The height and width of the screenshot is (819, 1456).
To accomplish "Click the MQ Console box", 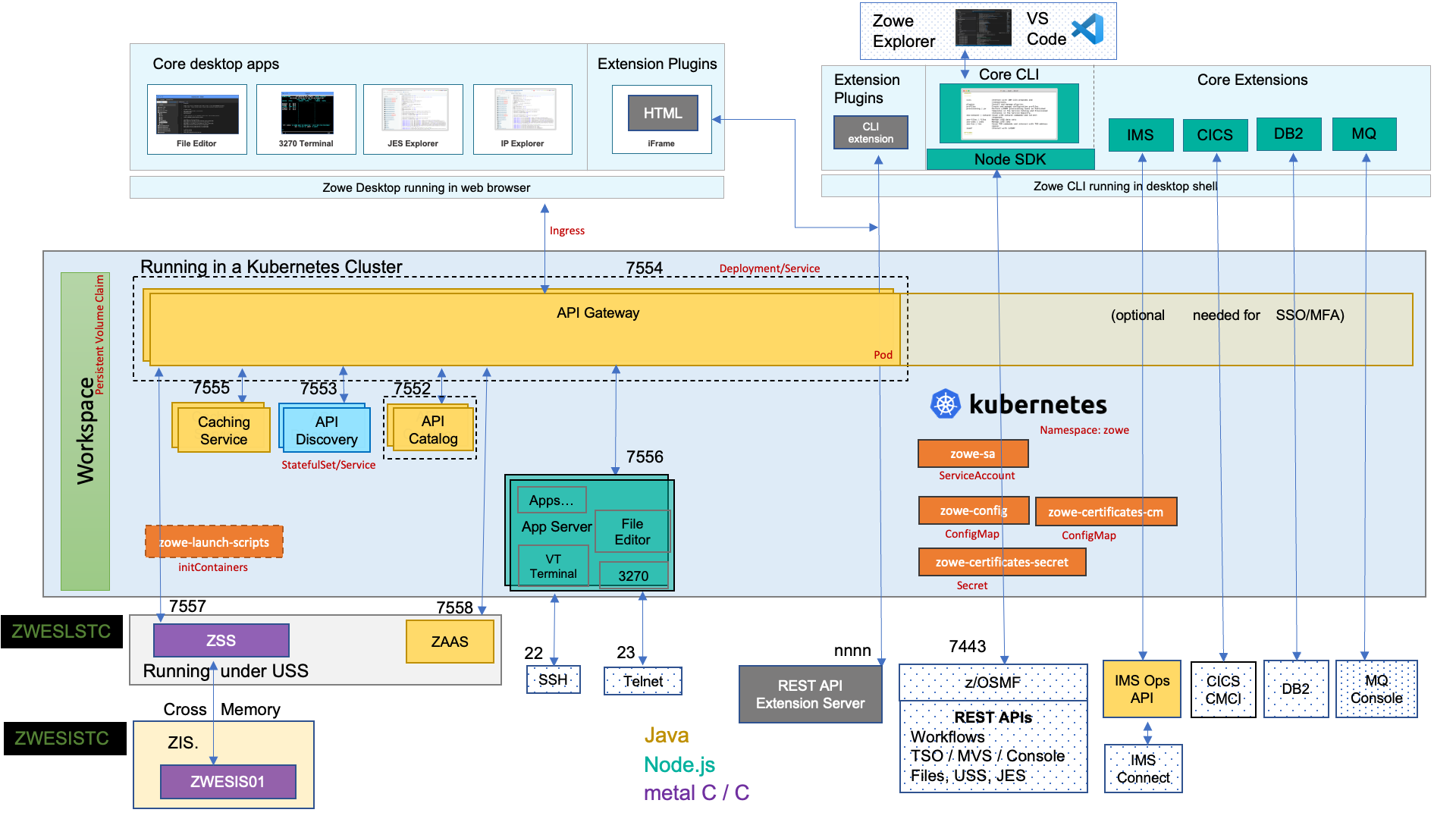I will tap(1376, 689).
